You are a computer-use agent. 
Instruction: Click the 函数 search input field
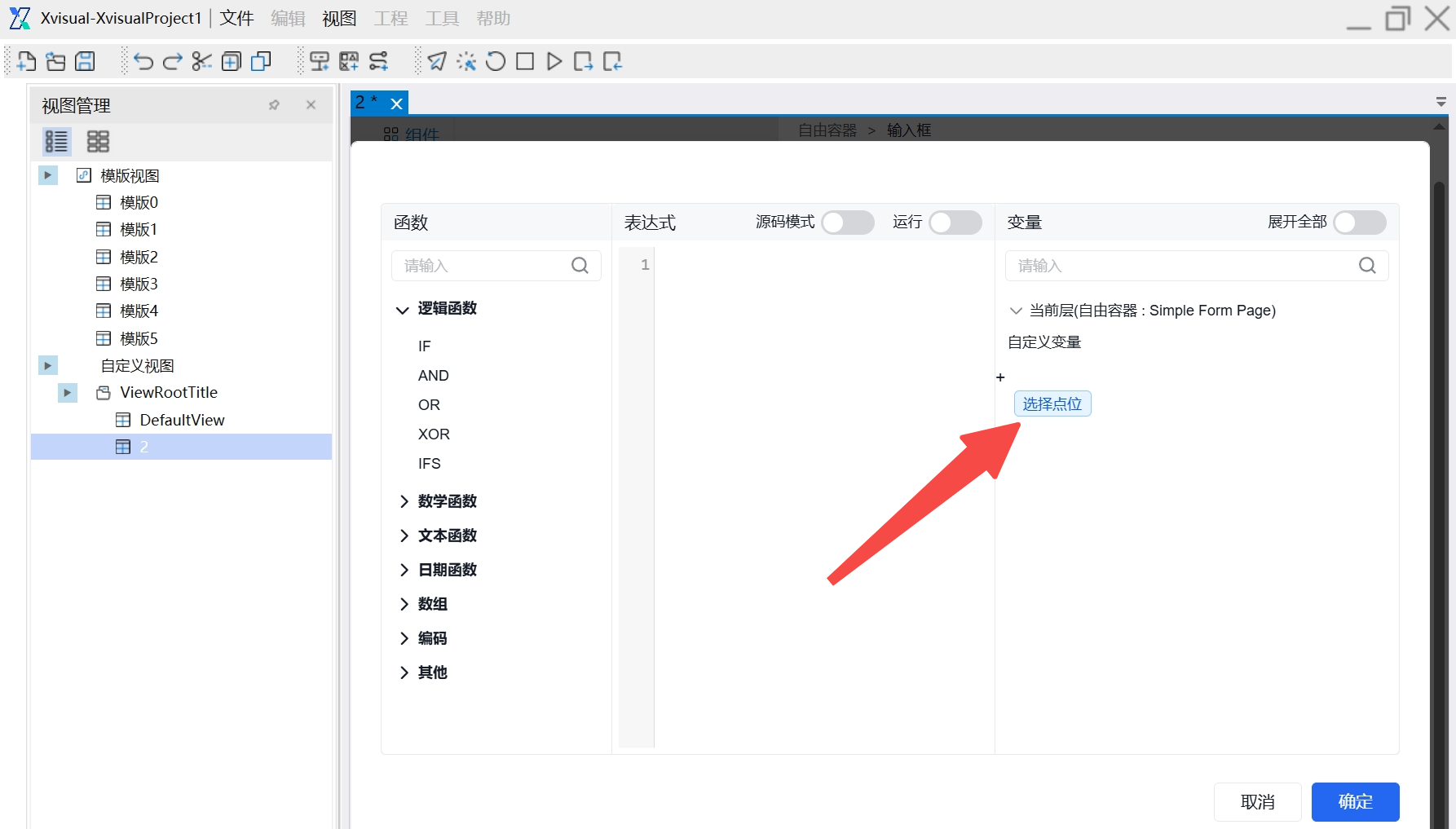coord(496,266)
